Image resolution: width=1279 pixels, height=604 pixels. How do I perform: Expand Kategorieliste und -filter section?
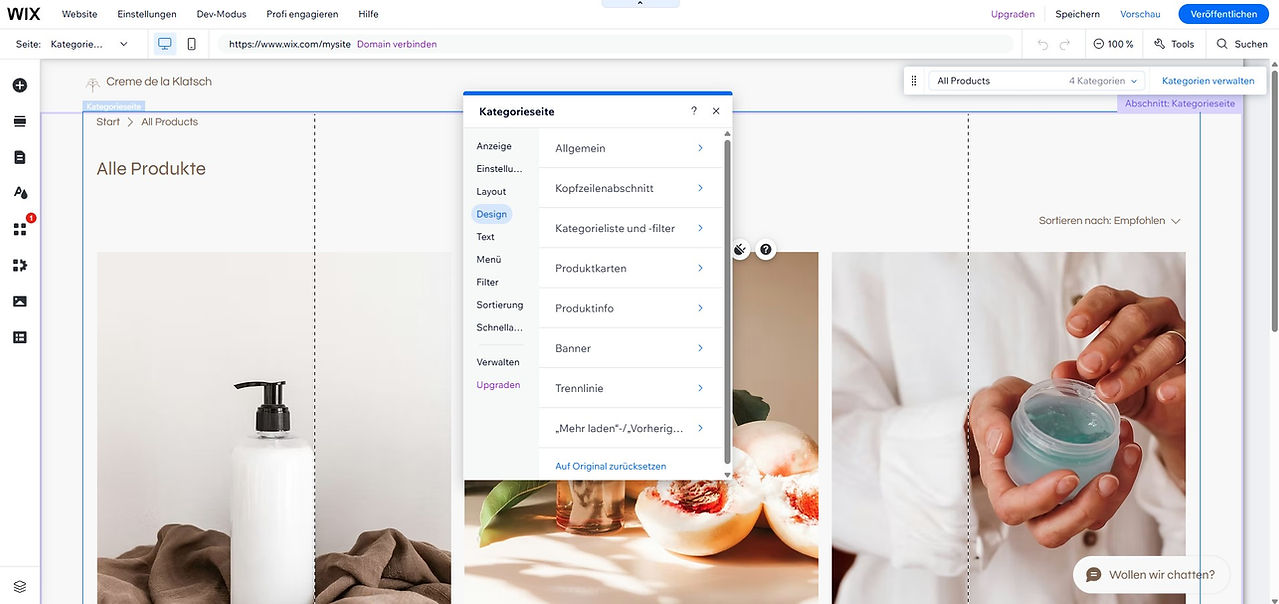(630, 228)
